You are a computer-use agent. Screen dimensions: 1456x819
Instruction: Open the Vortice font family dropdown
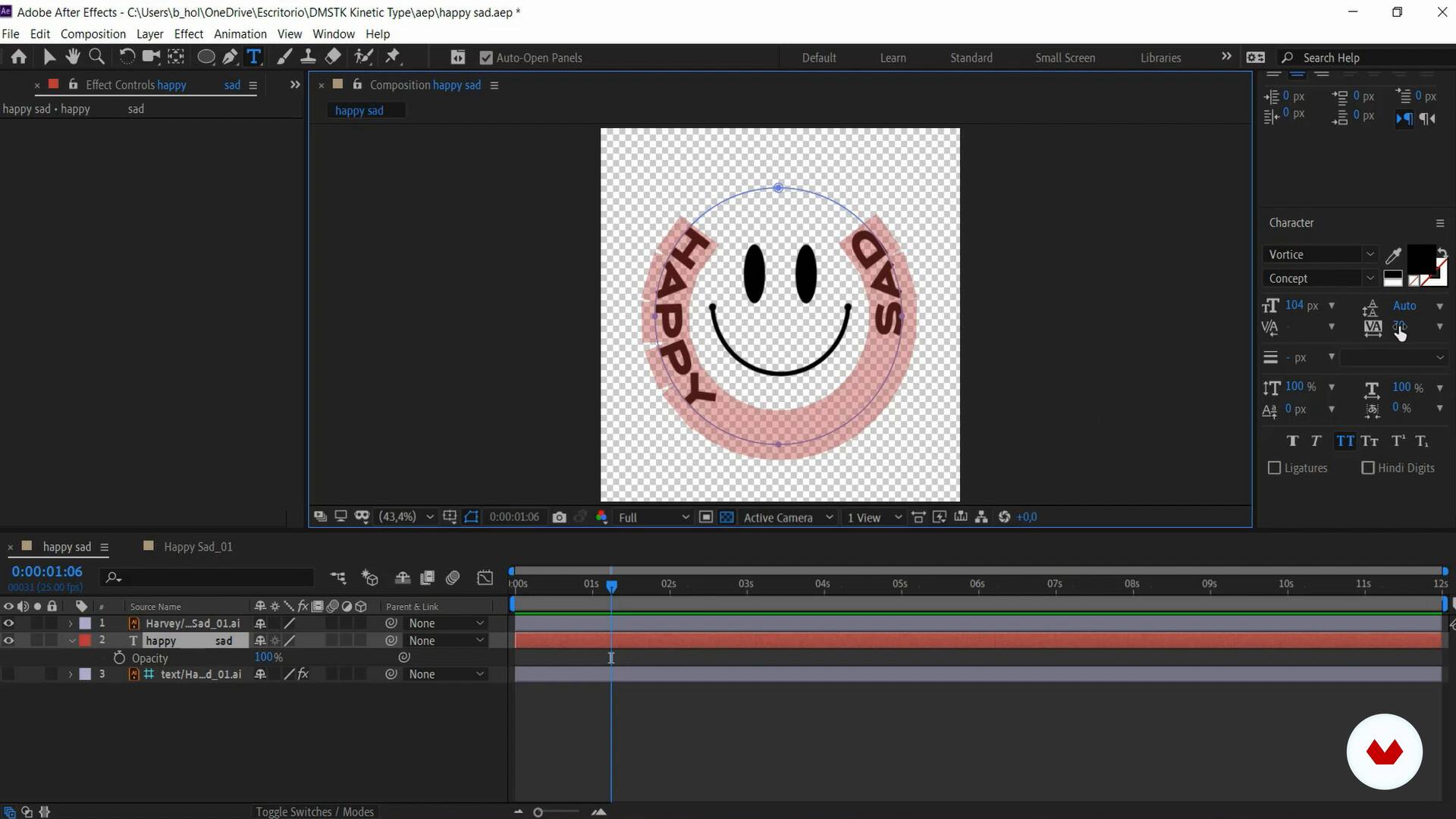click(1319, 255)
